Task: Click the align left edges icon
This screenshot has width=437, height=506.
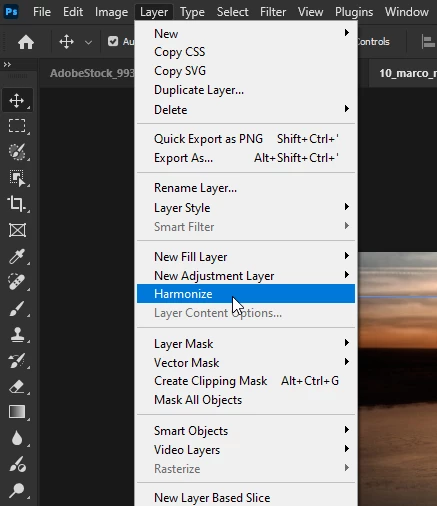Action: pyautogui.click(x=428, y=42)
